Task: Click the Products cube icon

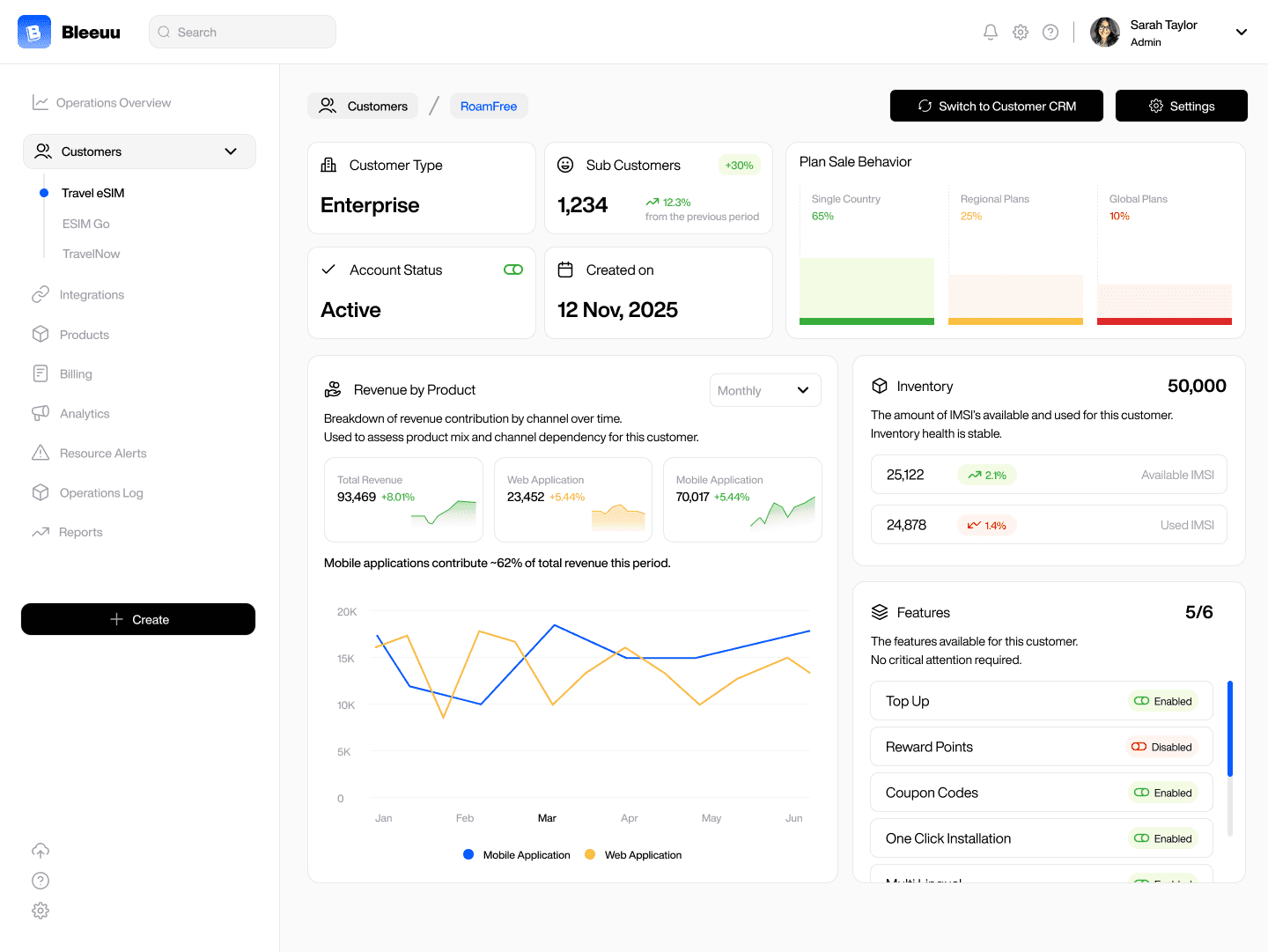Action: point(41,334)
